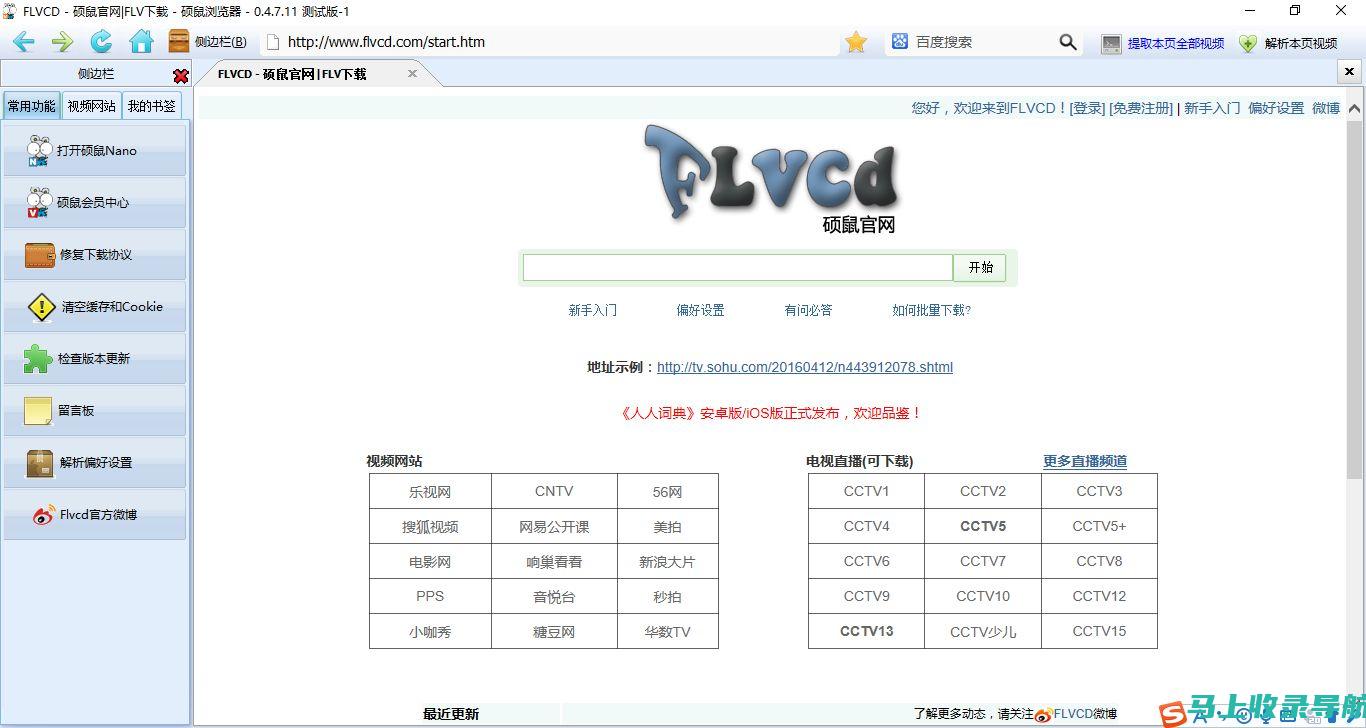Click 网易公开课 in video sites table
Viewport: 1366px width, 728px height.
coord(554,526)
